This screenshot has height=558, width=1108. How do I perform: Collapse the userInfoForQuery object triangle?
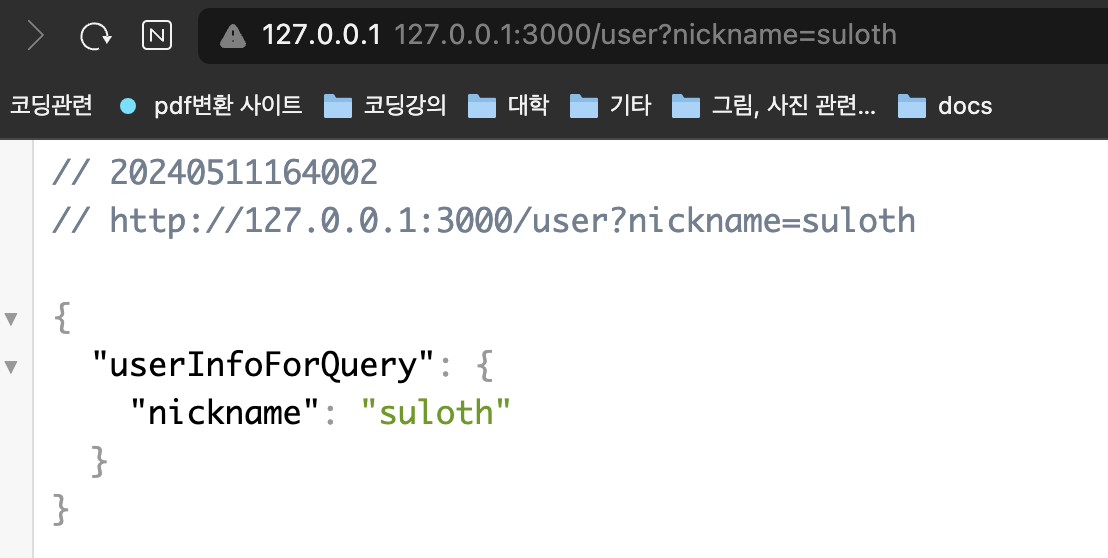[11, 367]
